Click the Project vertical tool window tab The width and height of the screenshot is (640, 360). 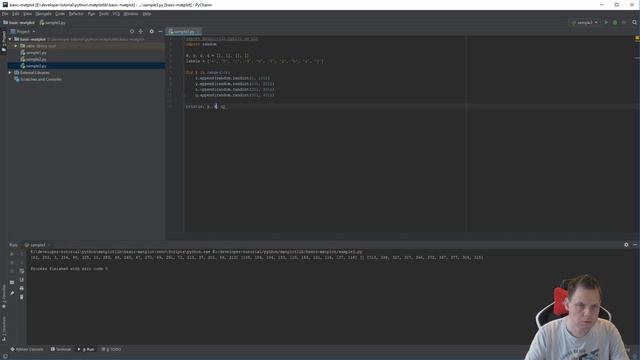tap(4, 41)
